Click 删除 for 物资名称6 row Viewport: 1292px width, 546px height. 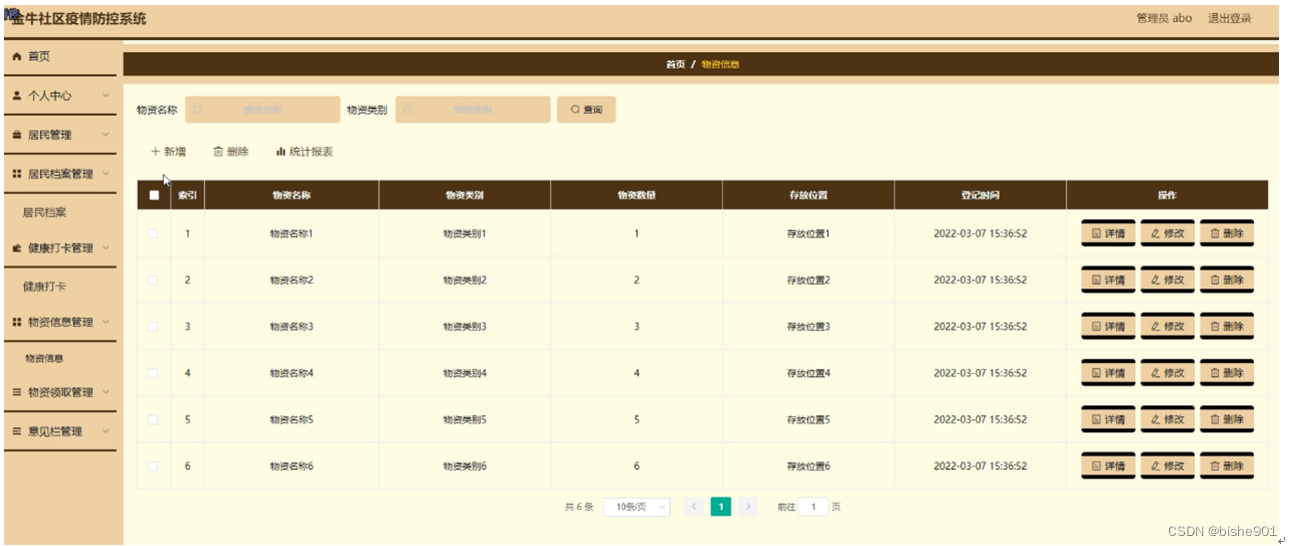1227,466
